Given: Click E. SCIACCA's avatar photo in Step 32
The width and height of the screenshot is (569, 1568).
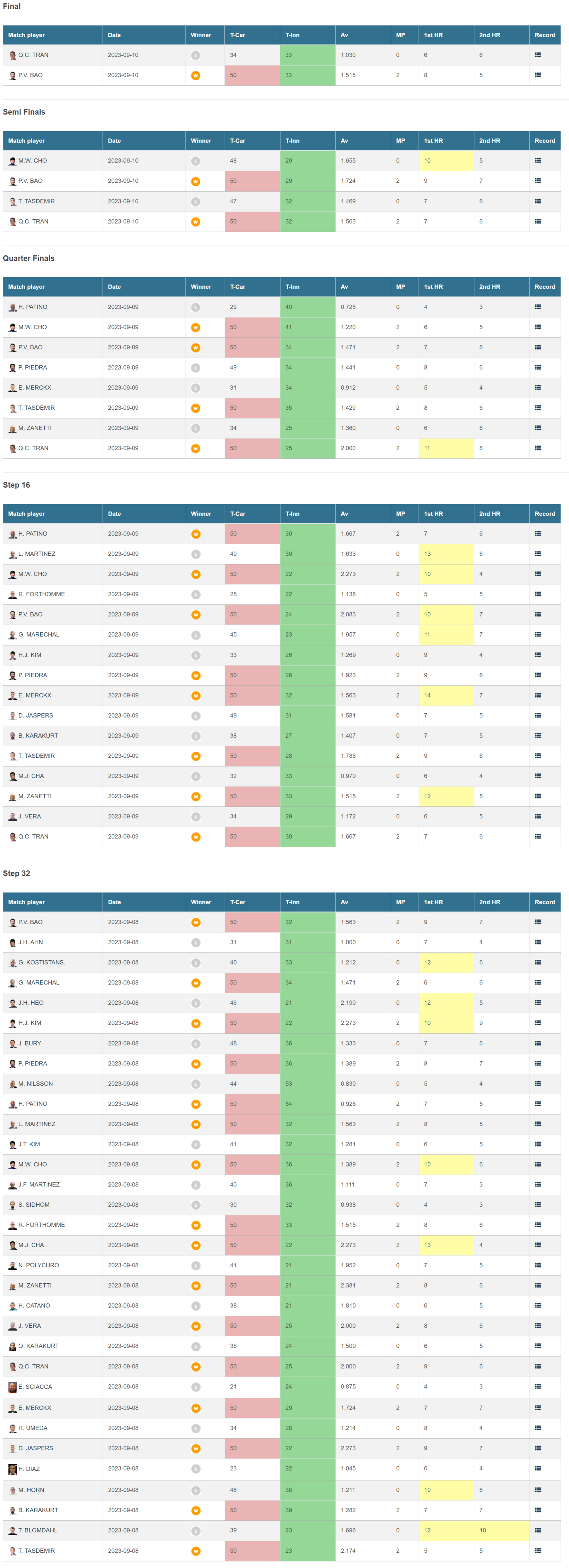Looking at the screenshot, I should point(12,1387).
